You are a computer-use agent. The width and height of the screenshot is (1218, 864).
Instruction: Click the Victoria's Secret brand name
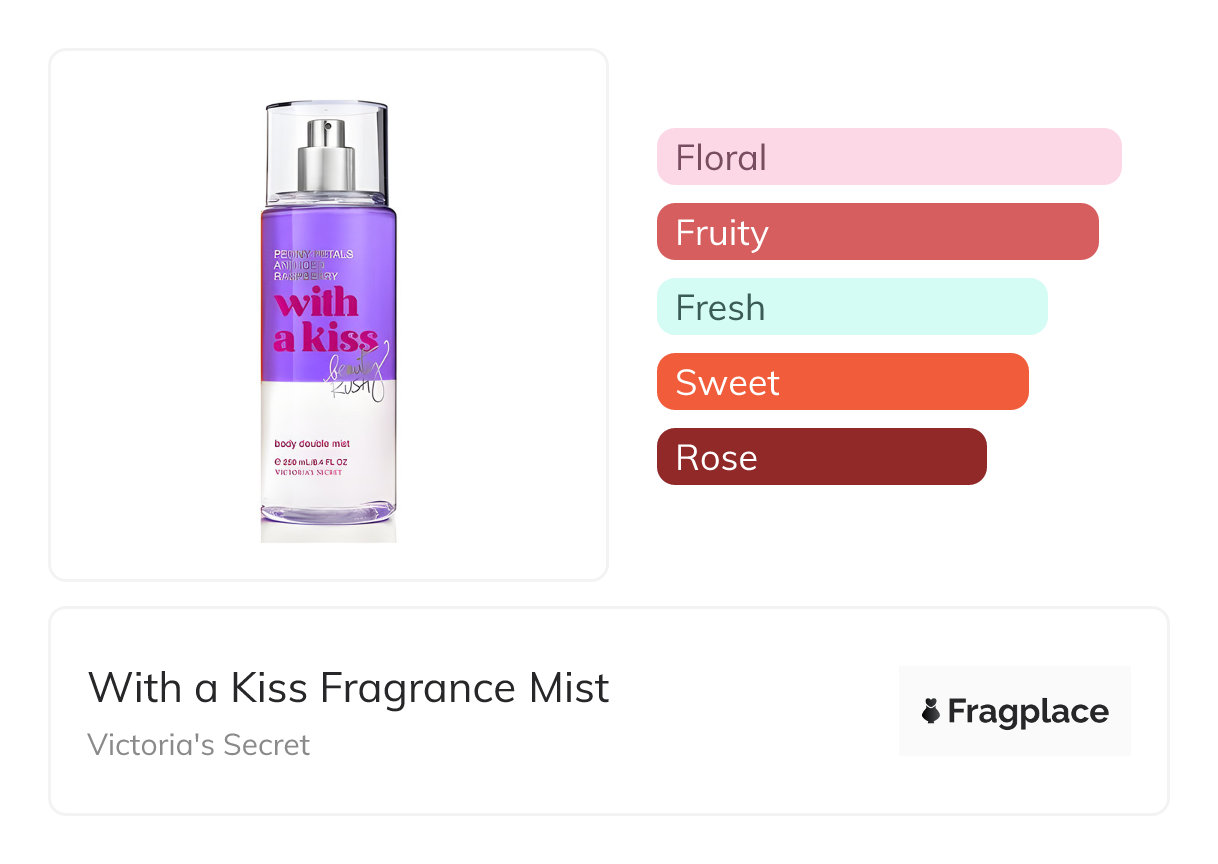[198, 745]
